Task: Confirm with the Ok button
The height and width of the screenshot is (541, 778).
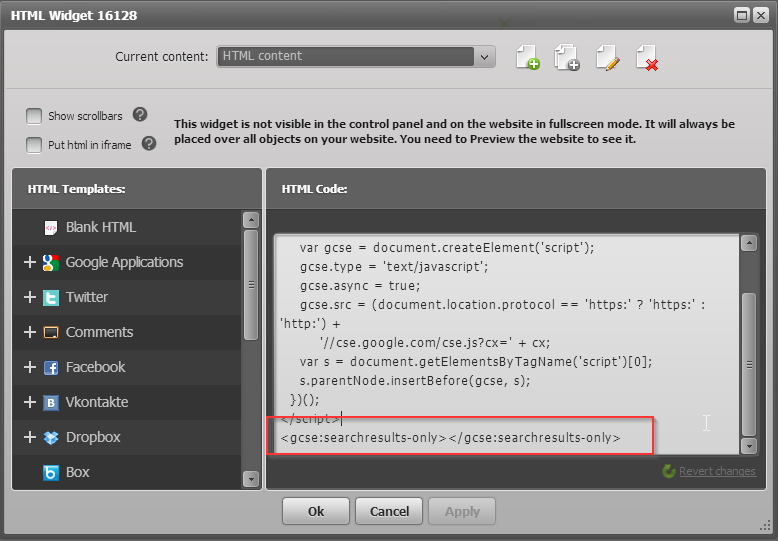Action: 316,511
